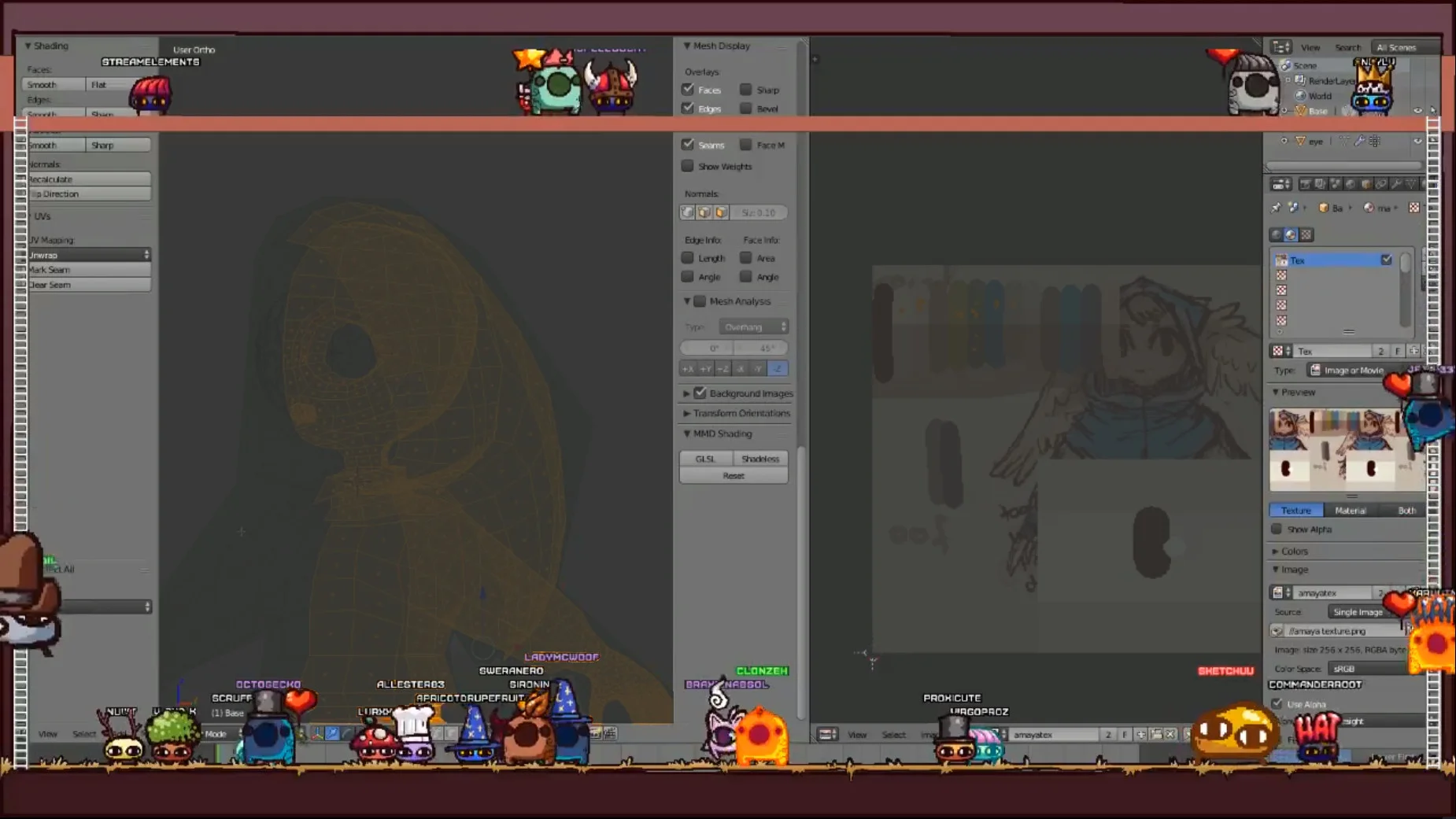Show material textures context button
1456x819 pixels.
(x=1291, y=234)
